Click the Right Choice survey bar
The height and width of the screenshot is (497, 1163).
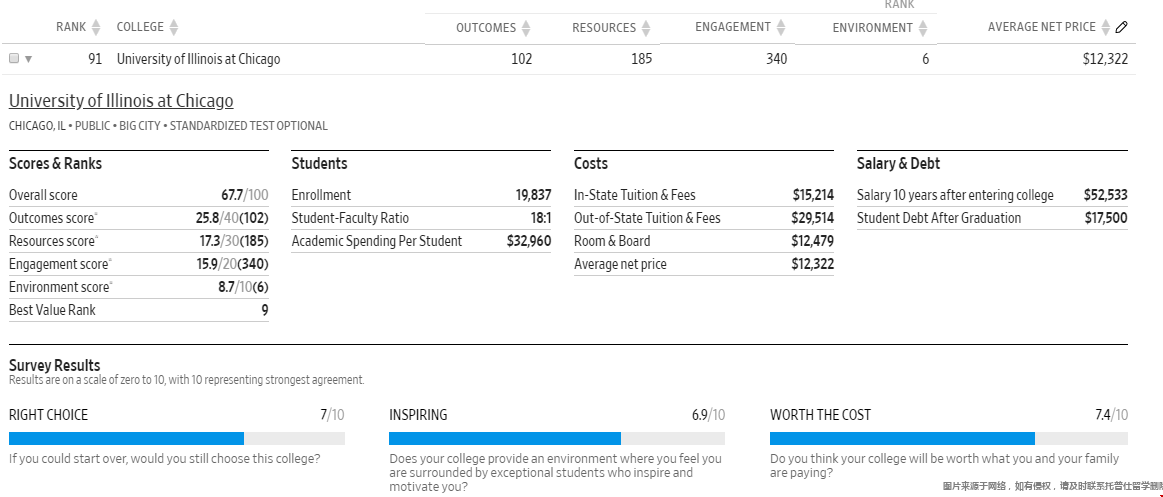click(x=177, y=438)
